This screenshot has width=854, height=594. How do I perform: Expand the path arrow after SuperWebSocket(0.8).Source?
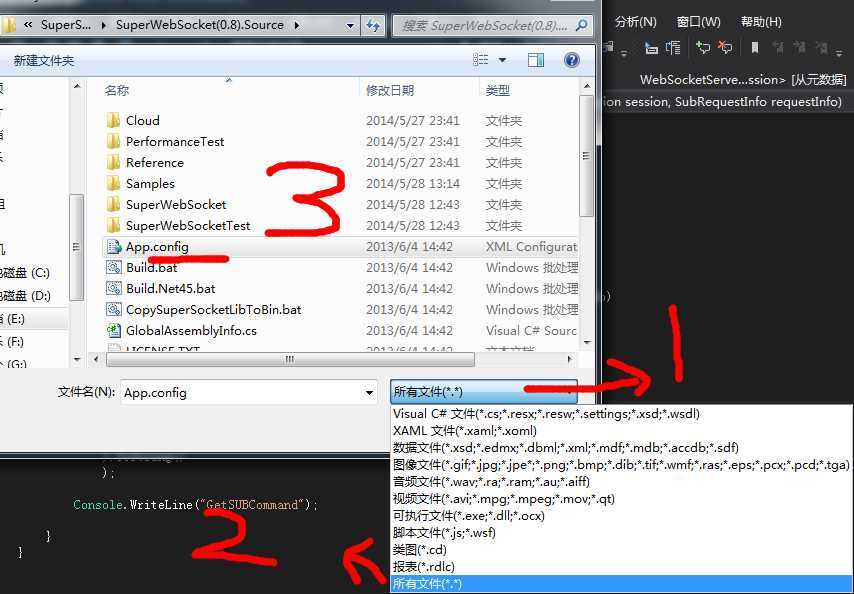pyautogui.click(x=297, y=25)
